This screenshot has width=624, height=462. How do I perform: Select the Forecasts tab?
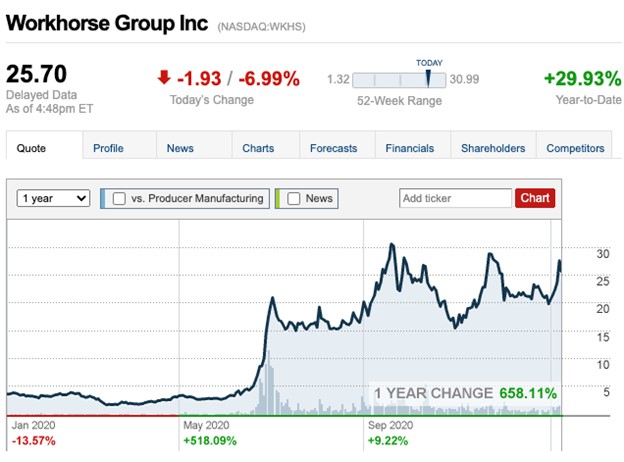click(x=333, y=148)
